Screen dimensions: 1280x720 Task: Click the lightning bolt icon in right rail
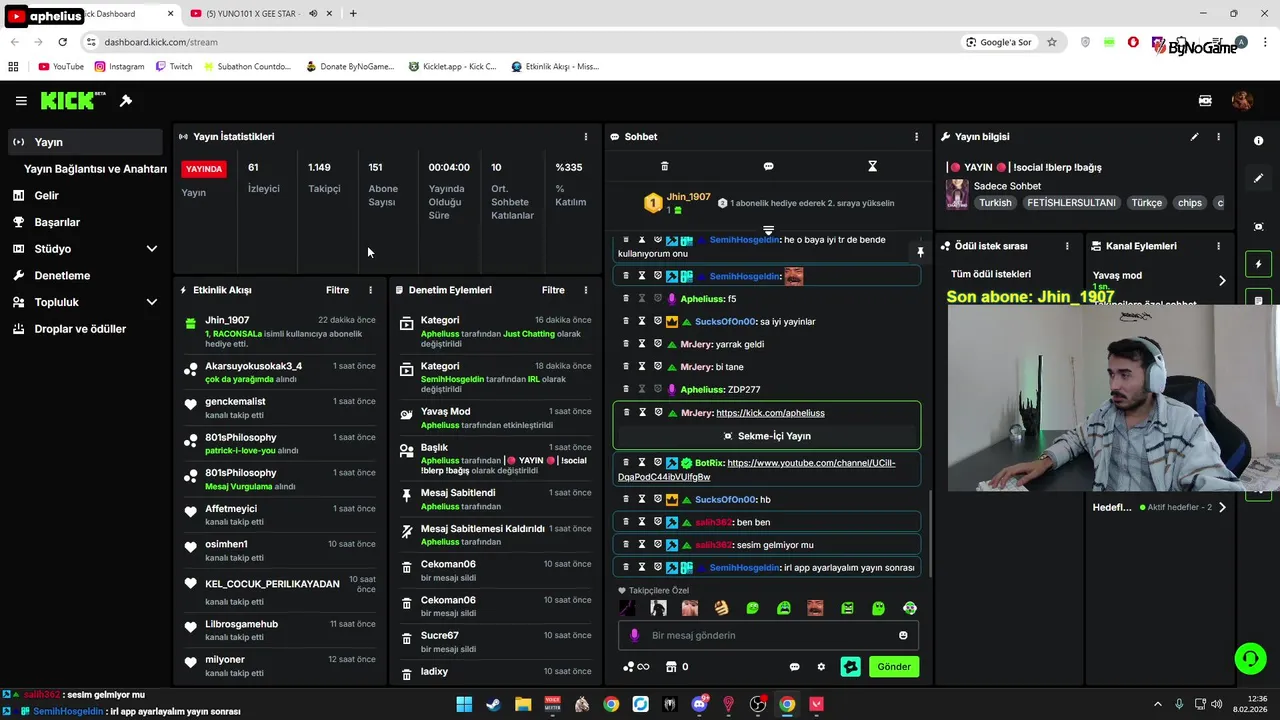[1258, 265]
